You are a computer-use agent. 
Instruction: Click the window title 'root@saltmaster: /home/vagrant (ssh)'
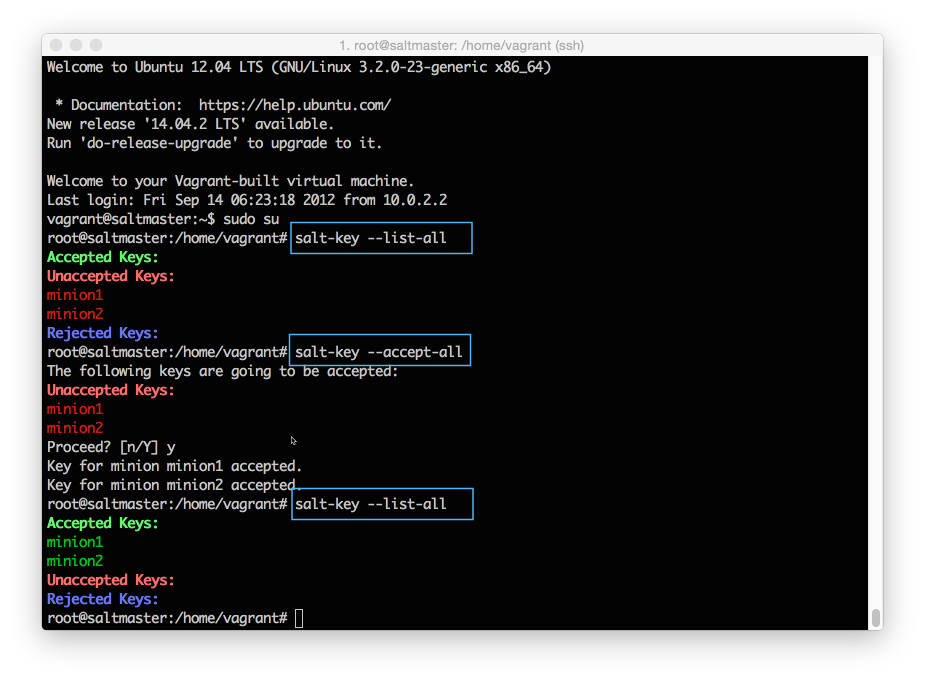pyautogui.click(x=461, y=45)
